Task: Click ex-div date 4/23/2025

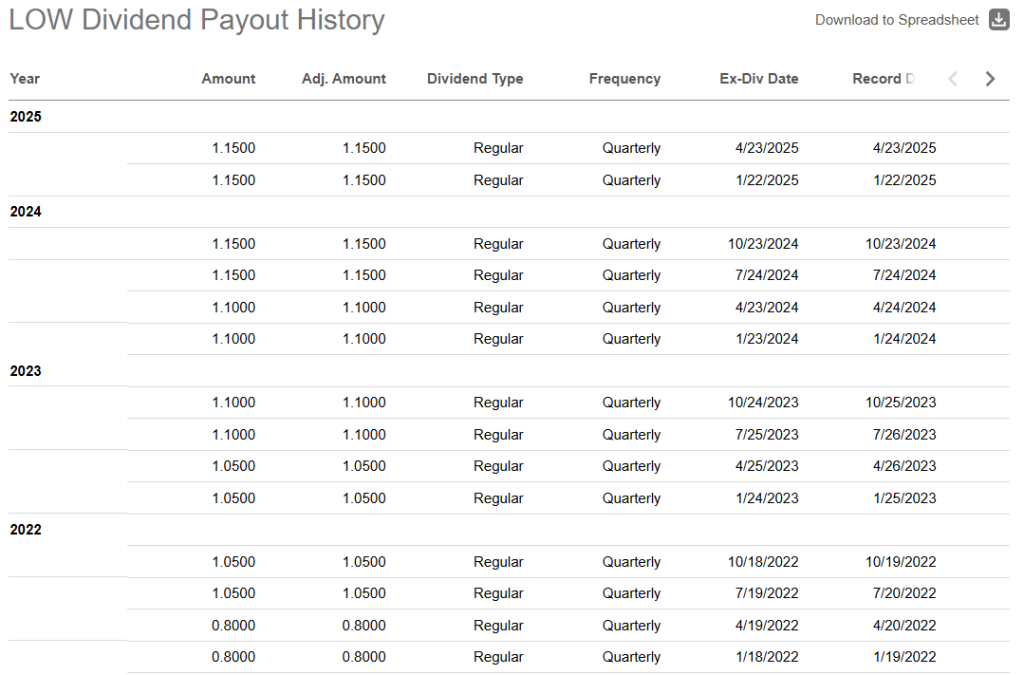Action: click(x=767, y=148)
